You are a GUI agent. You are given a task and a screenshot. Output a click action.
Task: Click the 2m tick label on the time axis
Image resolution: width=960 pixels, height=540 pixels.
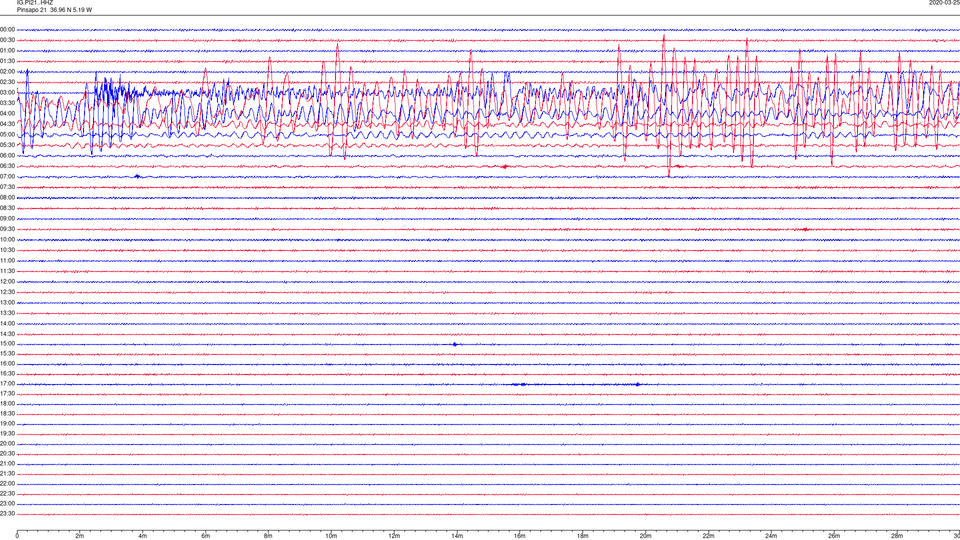(x=80, y=536)
